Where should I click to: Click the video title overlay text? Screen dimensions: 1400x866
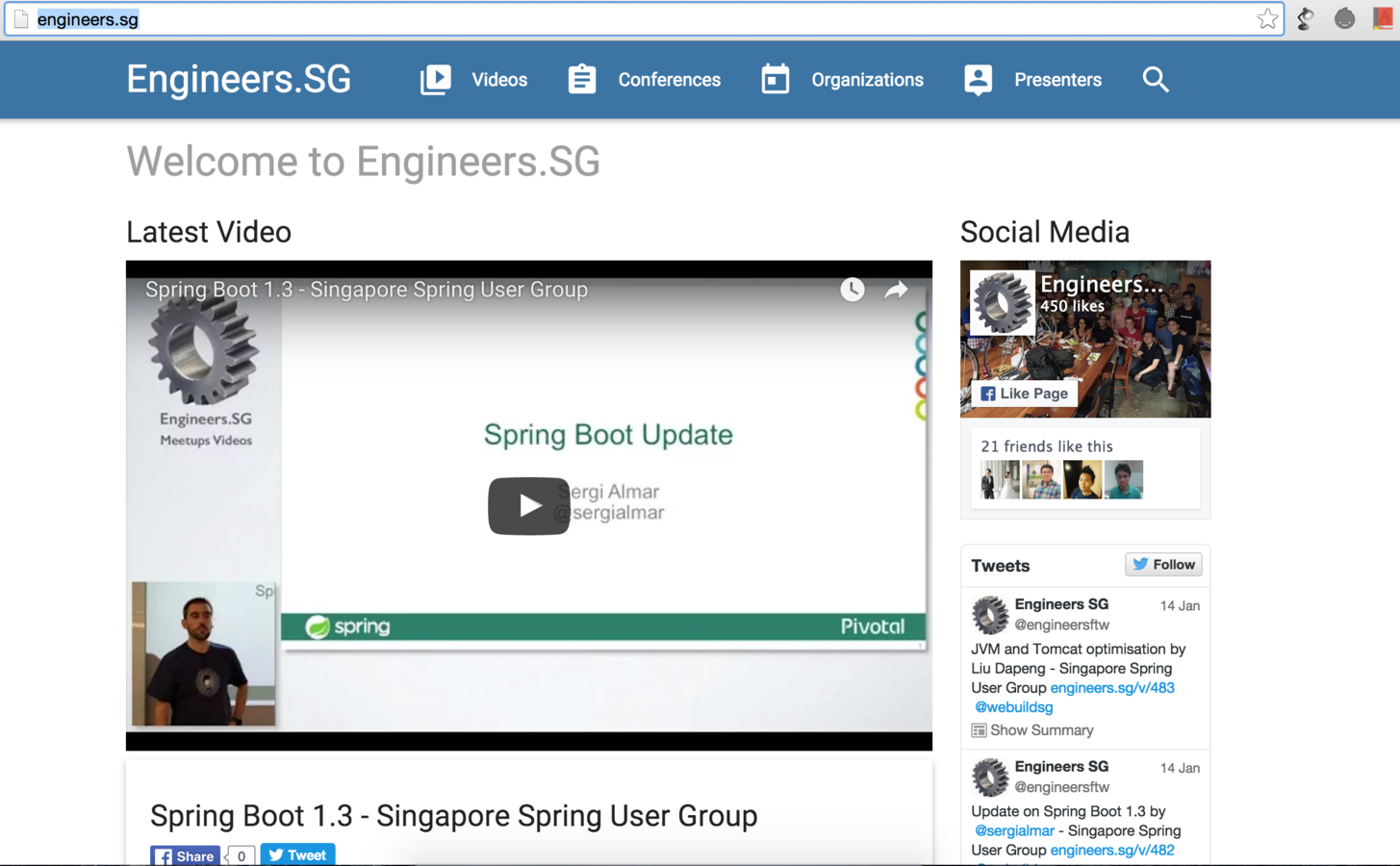[x=367, y=290]
